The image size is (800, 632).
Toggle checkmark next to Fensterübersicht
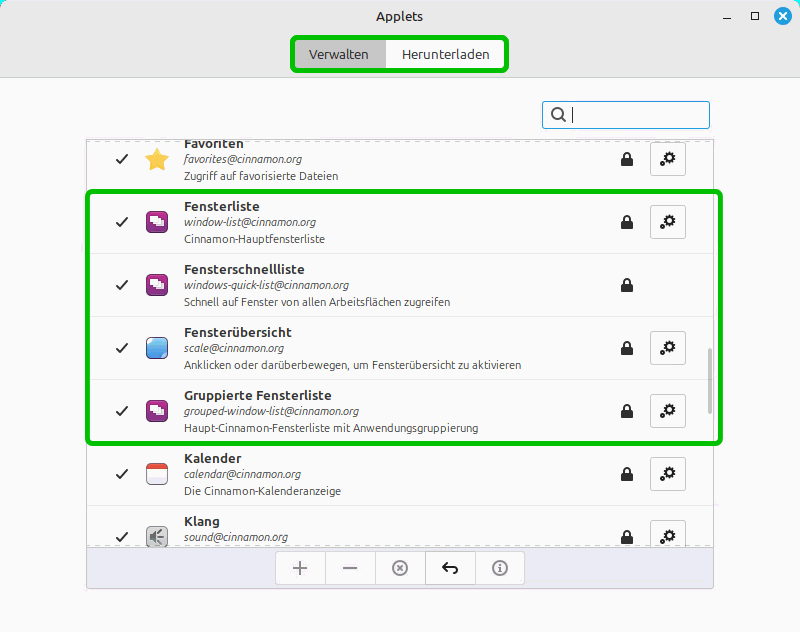122,348
